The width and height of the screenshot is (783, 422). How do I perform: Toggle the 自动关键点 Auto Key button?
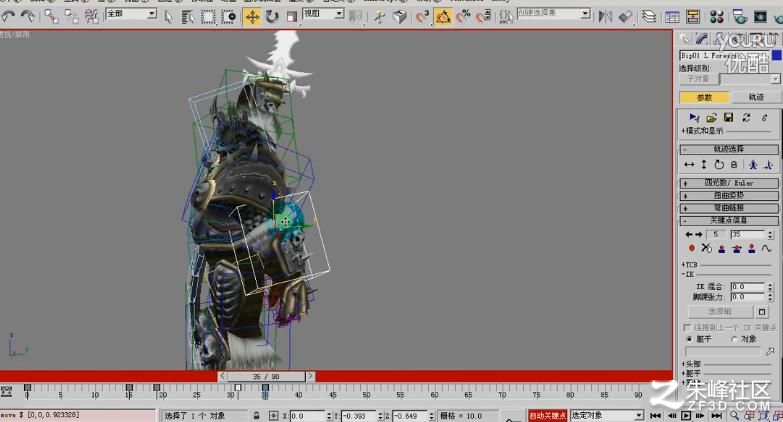click(x=548, y=416)
